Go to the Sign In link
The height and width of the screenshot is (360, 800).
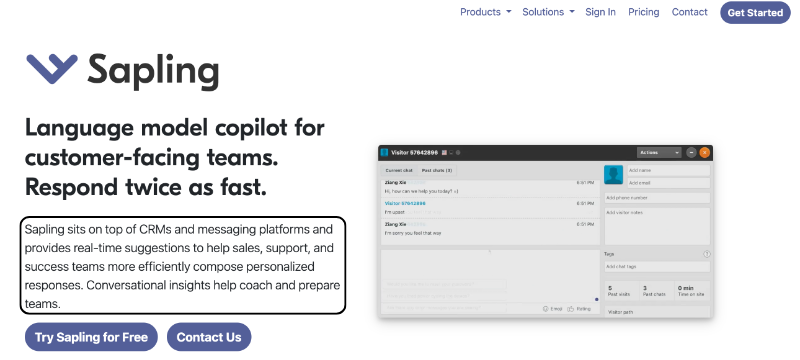[x=600, y=12]
